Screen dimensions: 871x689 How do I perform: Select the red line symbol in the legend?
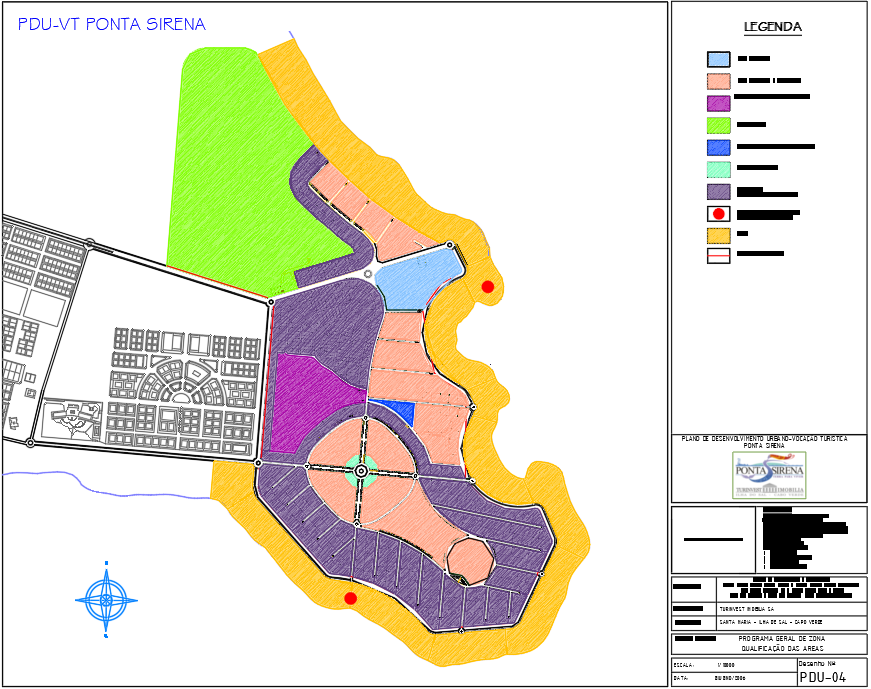coord(718,256)
